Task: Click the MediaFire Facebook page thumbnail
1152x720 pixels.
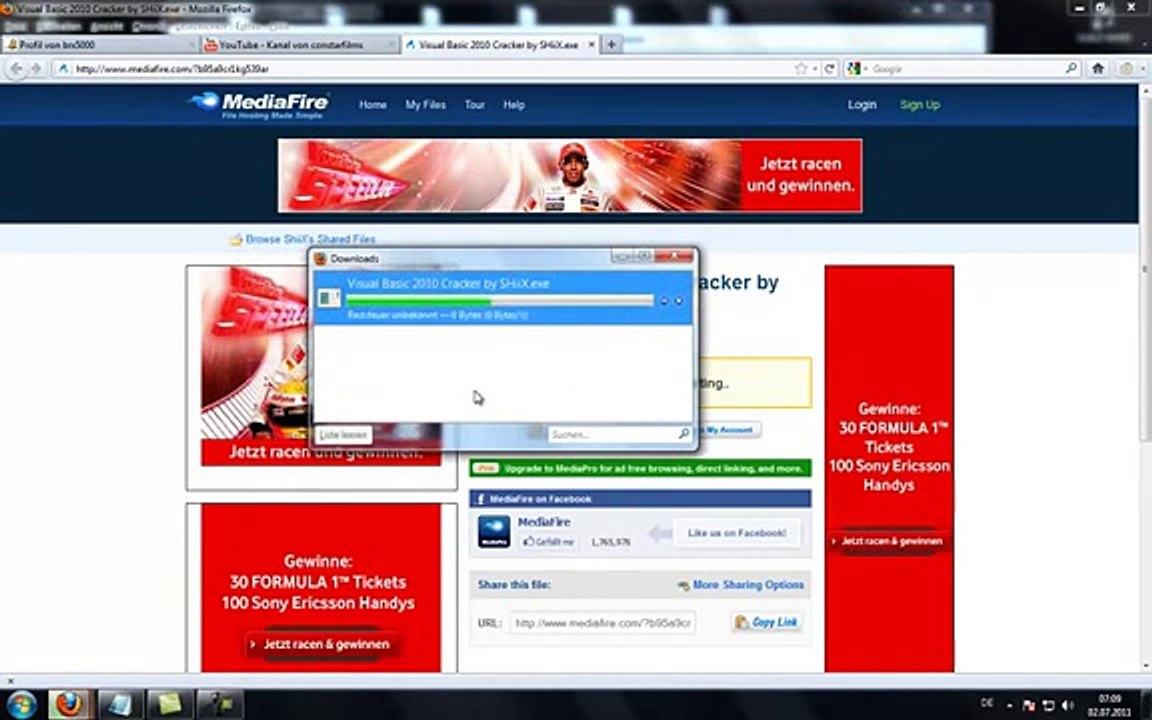Action: pyautogui.click(x=494, y=531)
